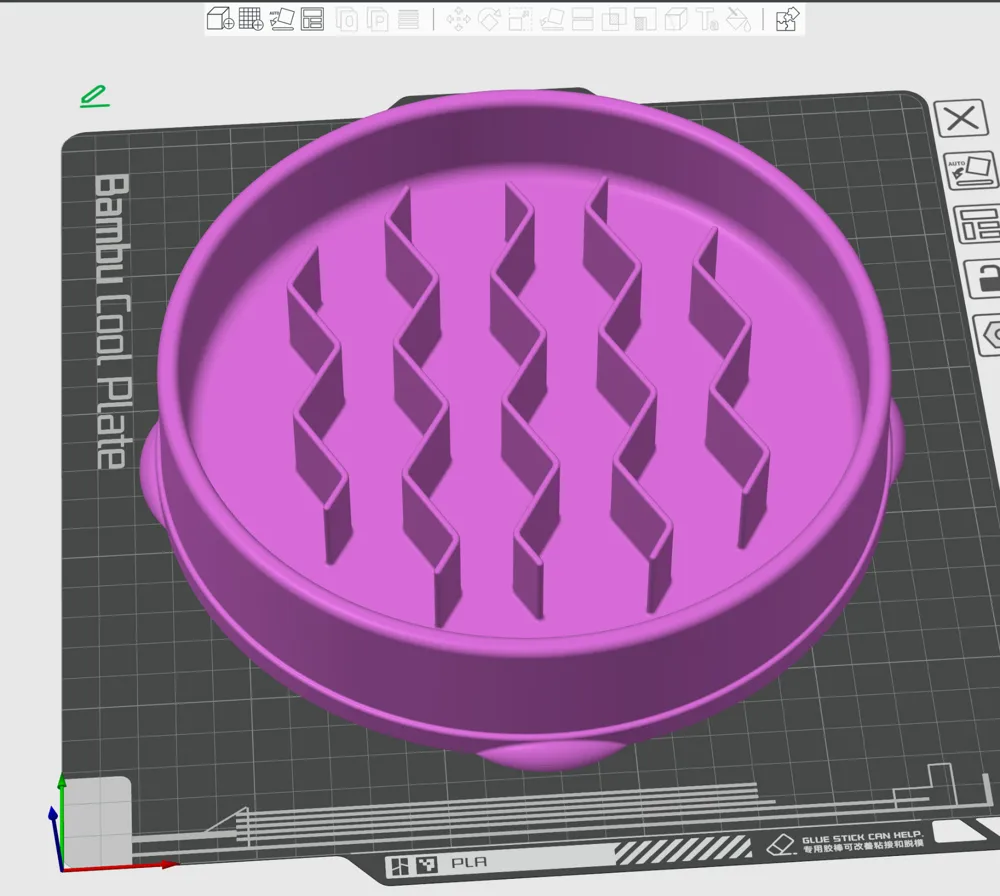Add a new object to the plate
This screenshot has height=896, width=1000.
218,20
